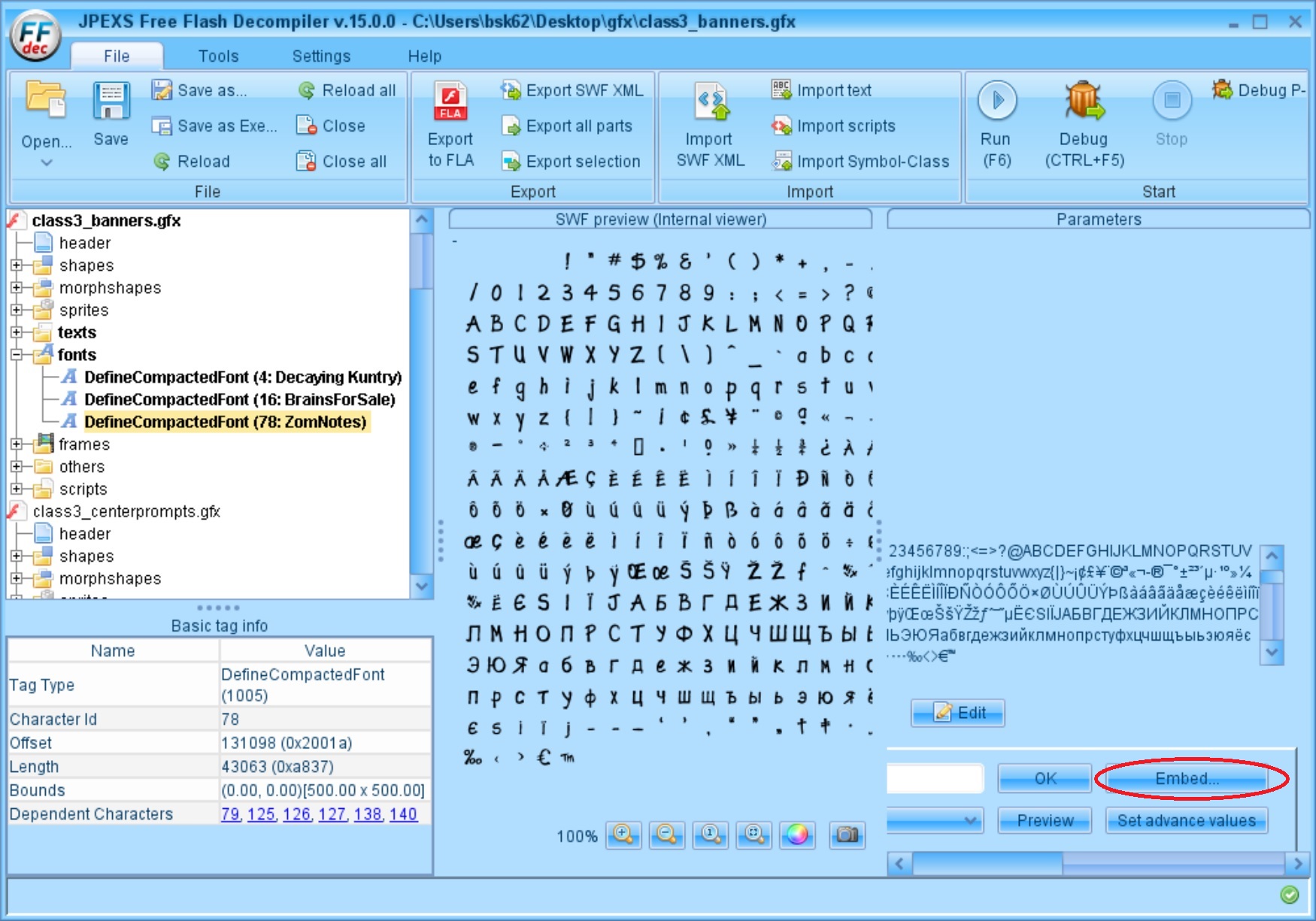Zoom in on the font preview
This screenshot has height=921, width=1316.
(623, 835)
